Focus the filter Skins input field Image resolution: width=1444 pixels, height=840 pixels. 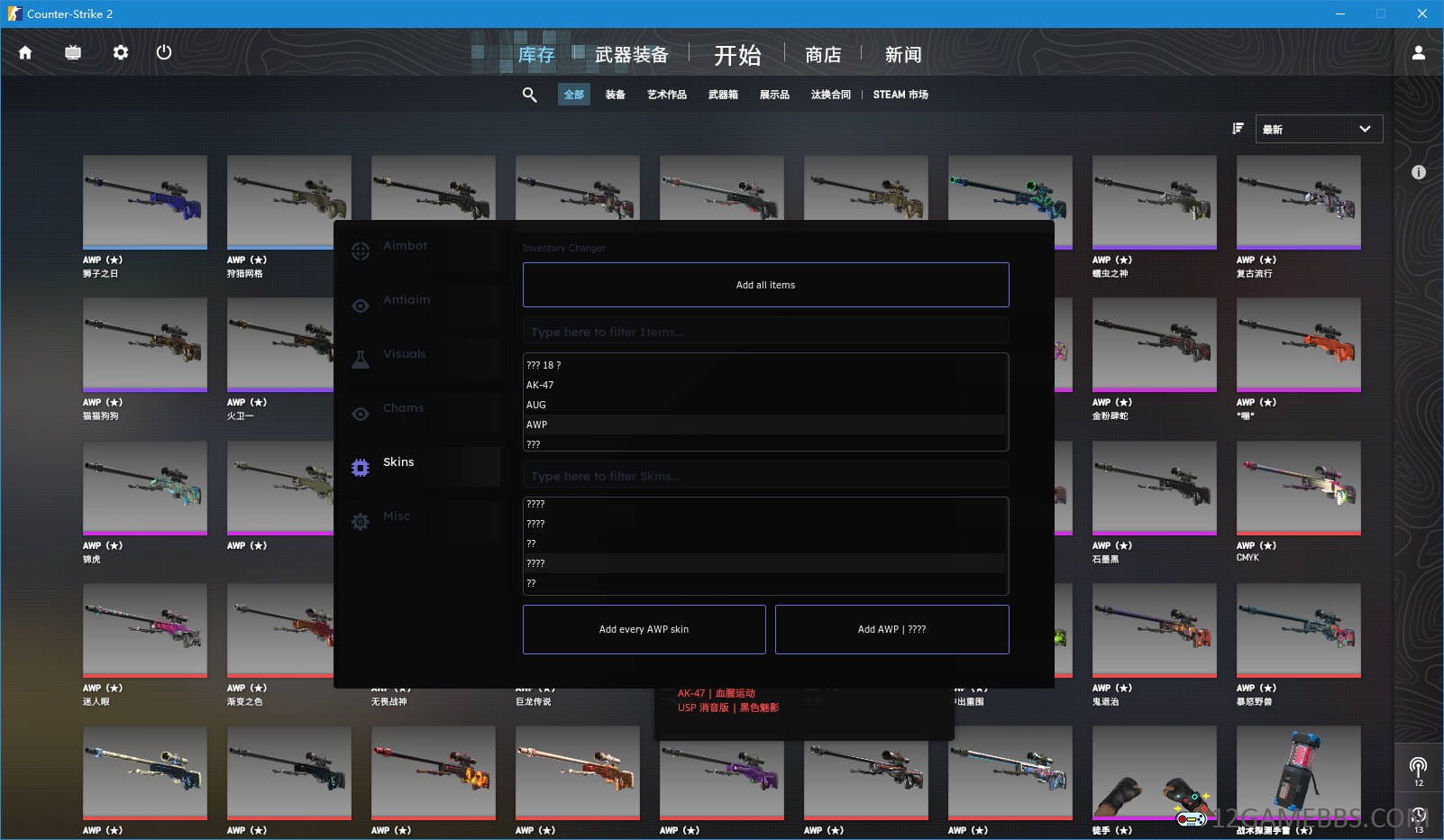click(x=765, y=476)
